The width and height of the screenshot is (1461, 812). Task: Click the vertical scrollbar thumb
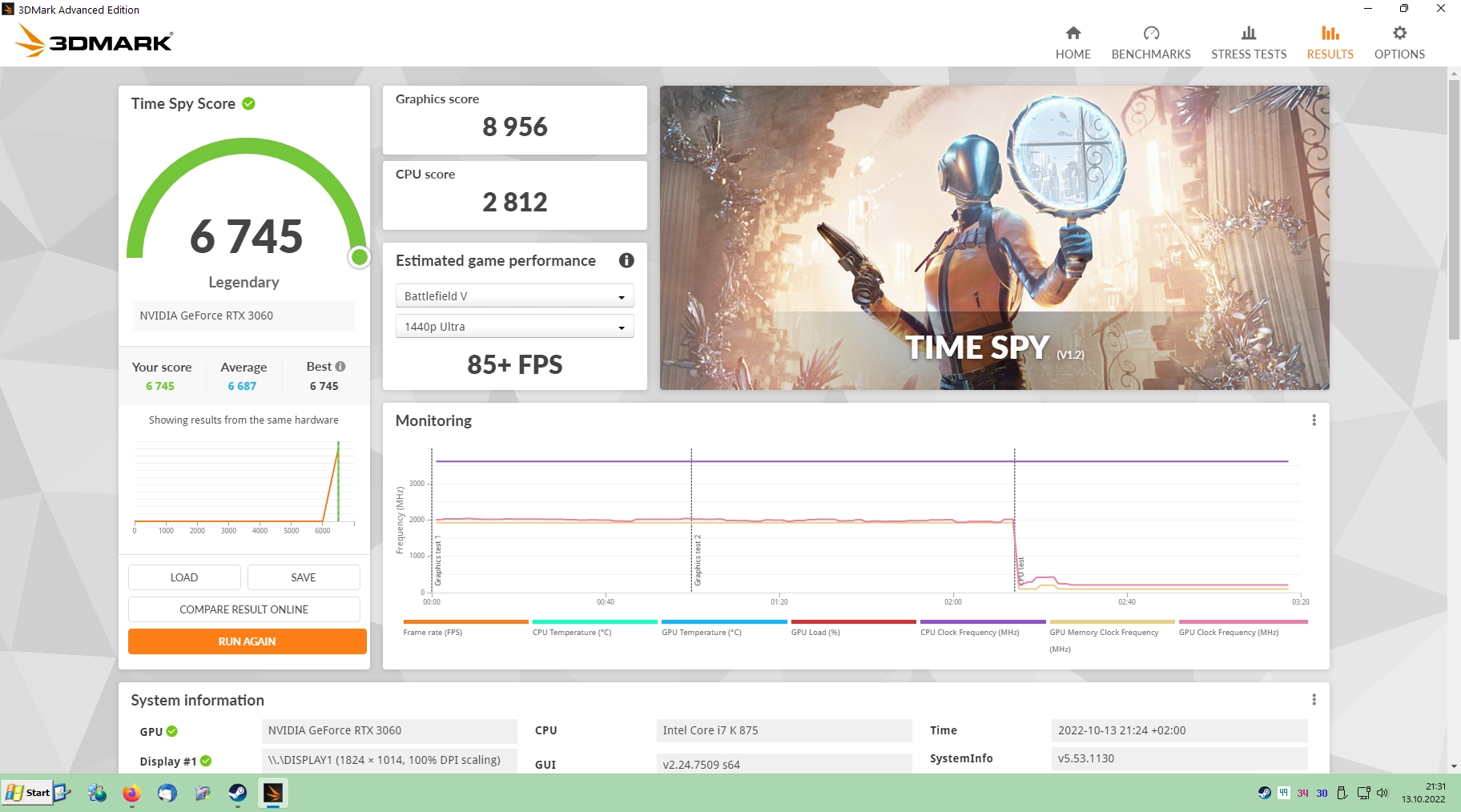pos(1454,208)
